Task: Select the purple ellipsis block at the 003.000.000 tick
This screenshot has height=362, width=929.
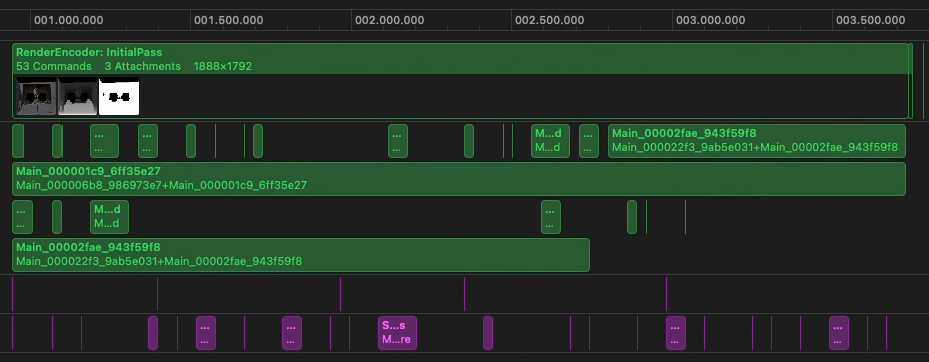Action: 676,333
